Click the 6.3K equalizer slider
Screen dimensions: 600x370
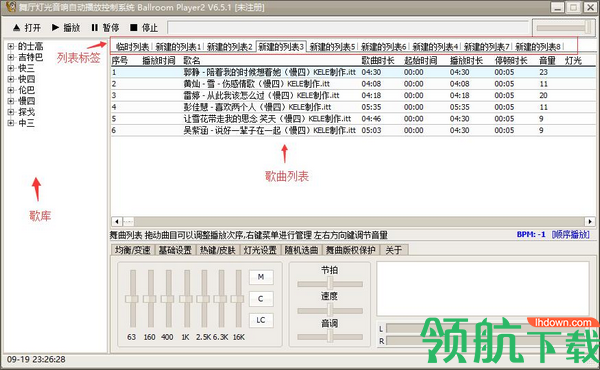coord(221,299)
